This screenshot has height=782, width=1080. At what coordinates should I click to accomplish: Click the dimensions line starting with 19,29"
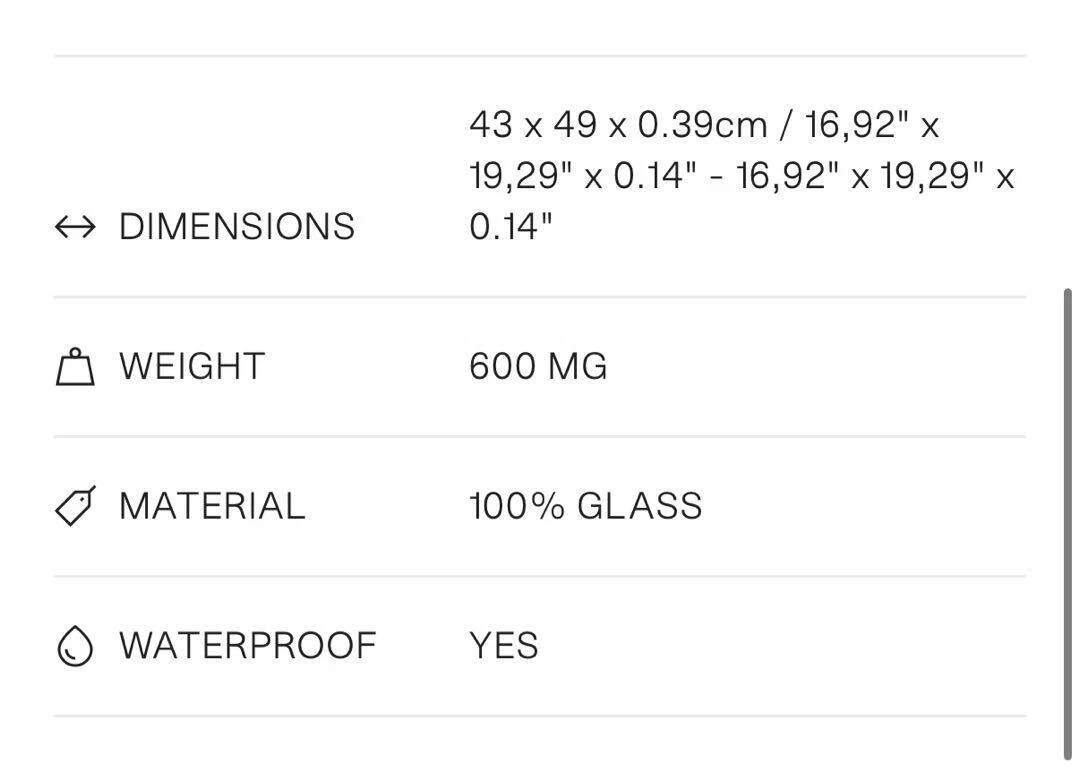[x=742, y=176]
